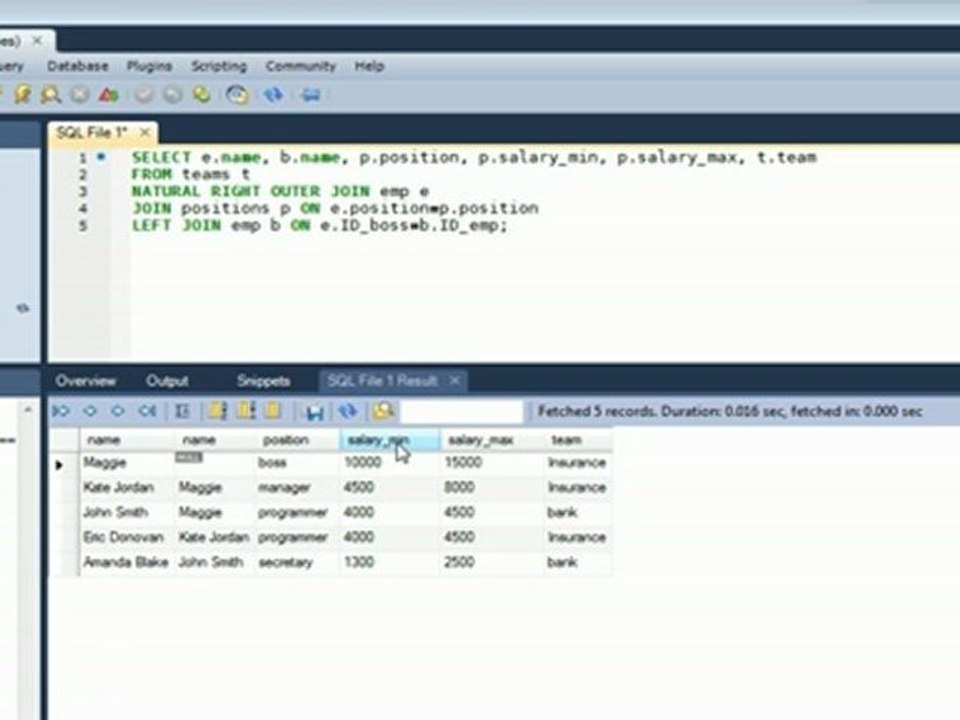This screenshot has height=720, width=960.
Task: Click the small icon on the left sidebar edge
Action: click(23, 308)
